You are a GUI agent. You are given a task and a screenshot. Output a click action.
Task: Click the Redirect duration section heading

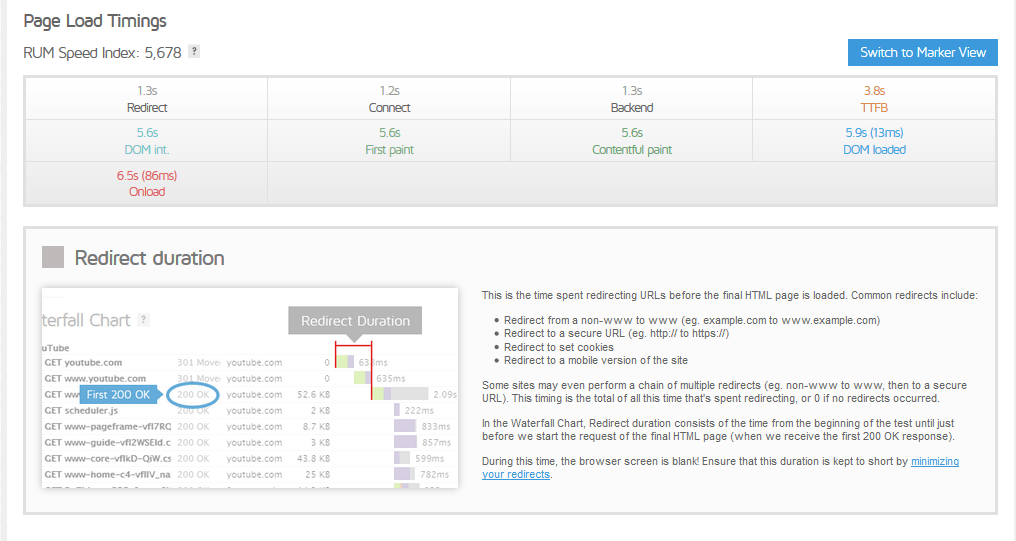[x=149, y=258]
